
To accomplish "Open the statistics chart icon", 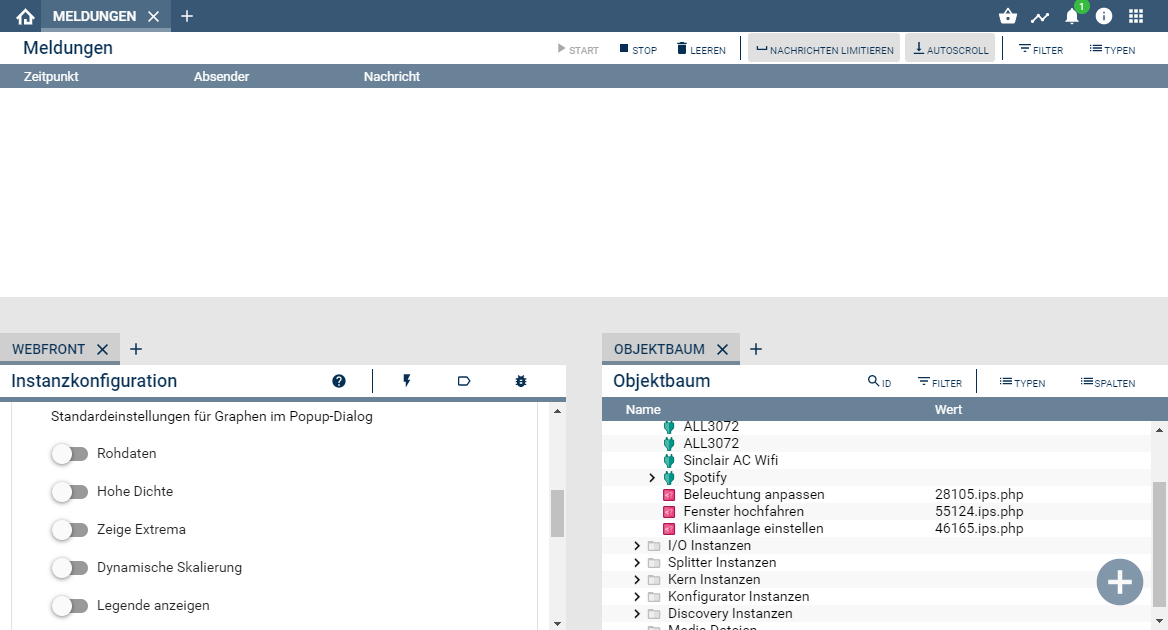I will point(1040,16).
